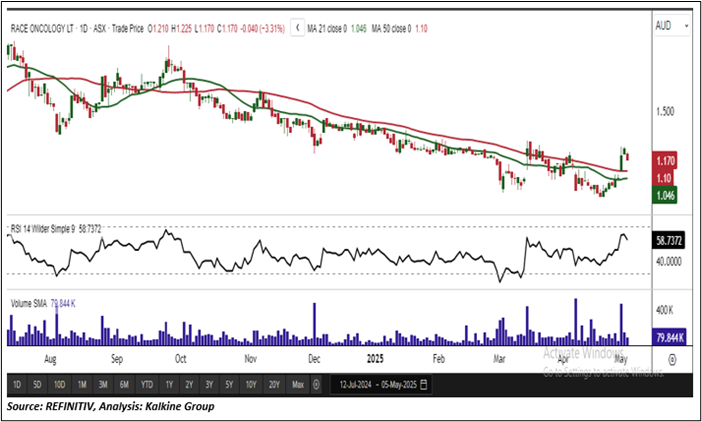Click the 1.170 red price tag

[665, 161]
